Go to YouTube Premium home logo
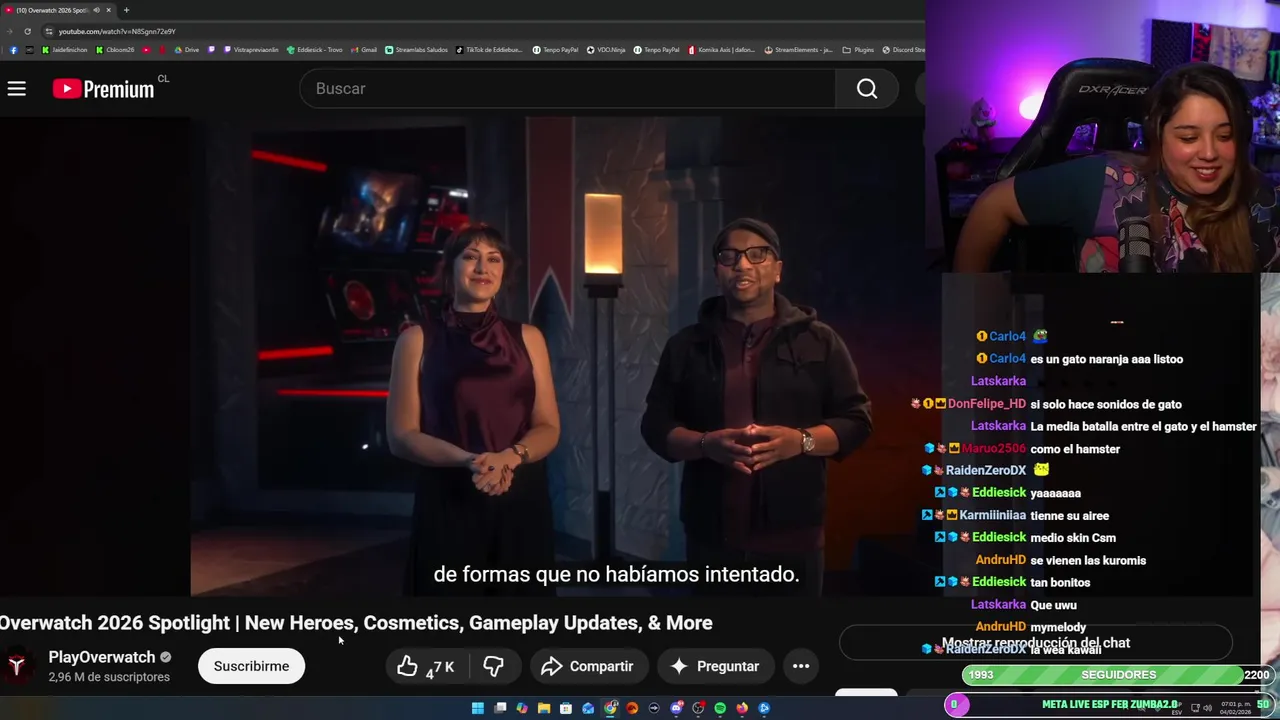This screenshot has height=720, width=1280. (x=104, y=89)
